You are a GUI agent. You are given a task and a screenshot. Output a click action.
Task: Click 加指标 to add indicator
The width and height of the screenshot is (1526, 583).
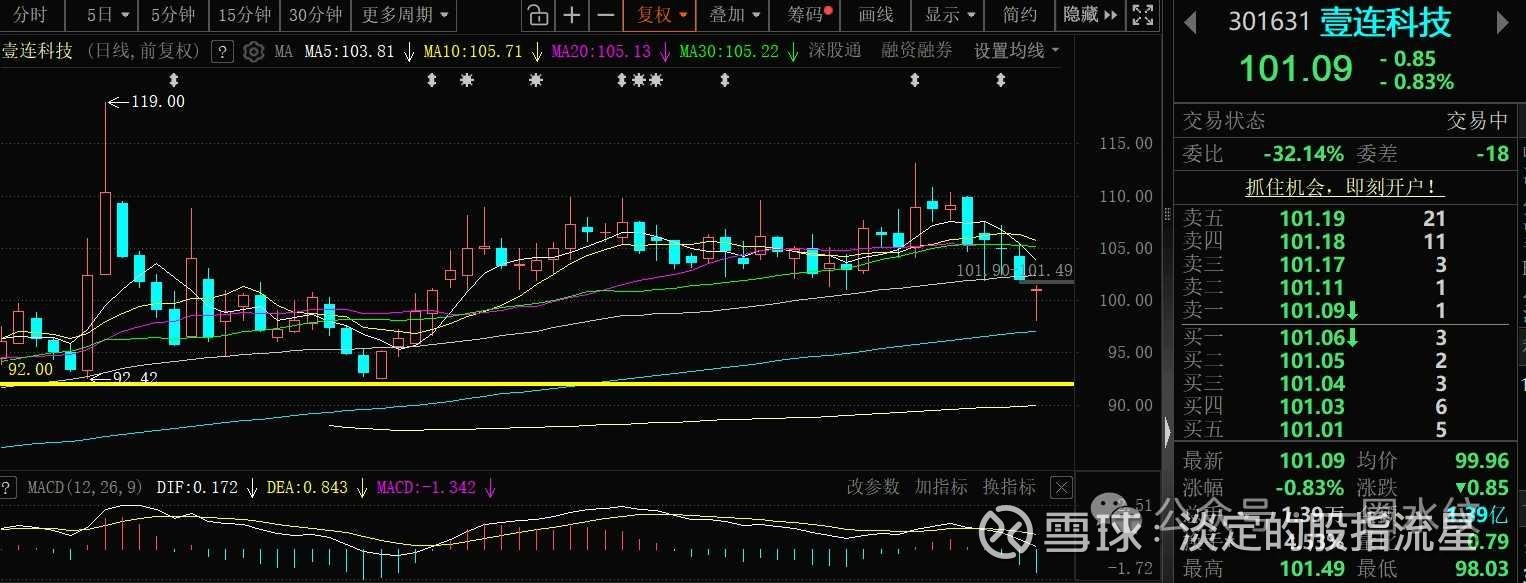coord(941,487)
